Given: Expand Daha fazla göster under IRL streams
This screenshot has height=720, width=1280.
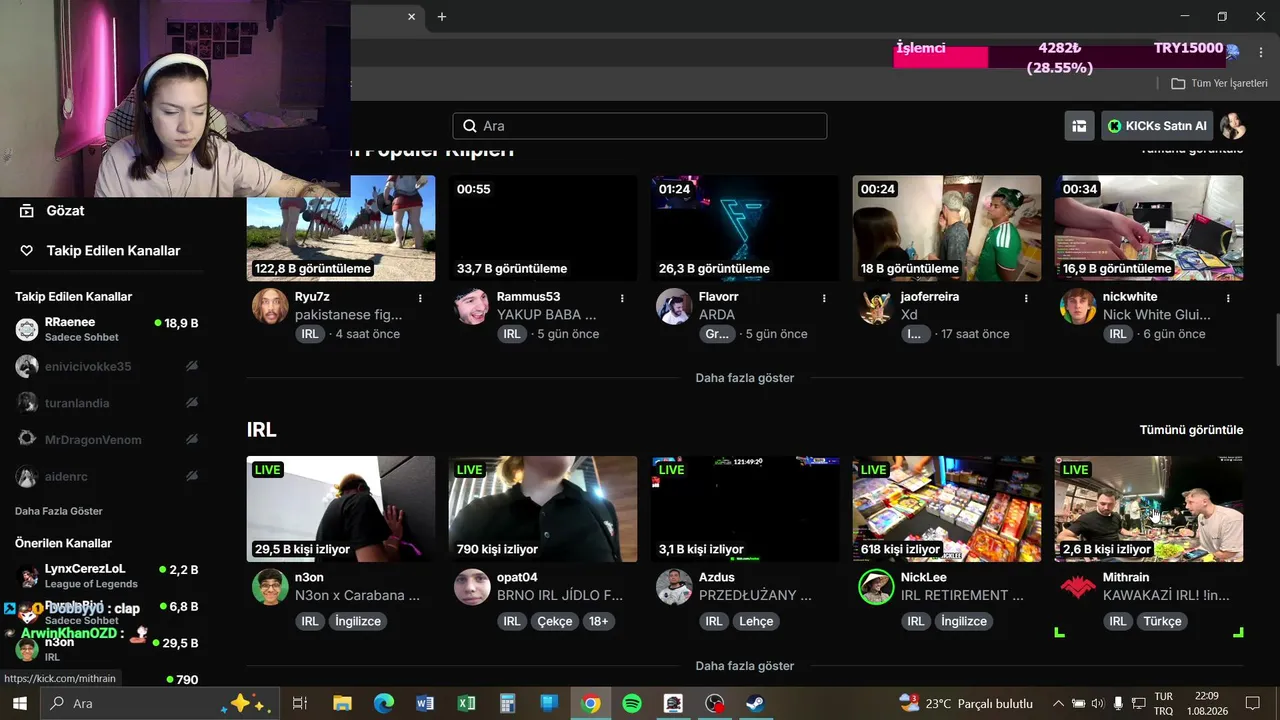Looking at the screenshot, I should [x=745, y=666].
